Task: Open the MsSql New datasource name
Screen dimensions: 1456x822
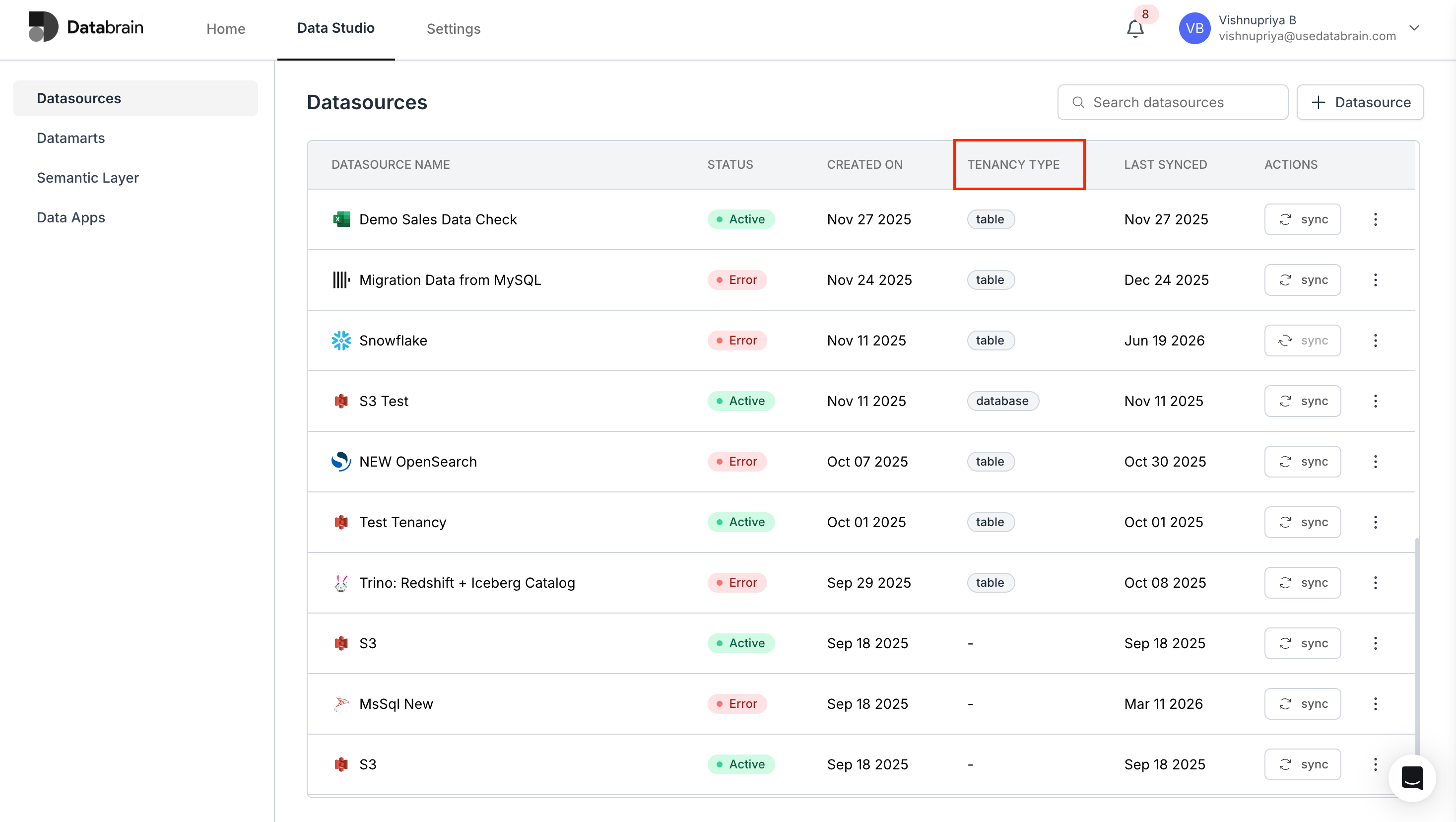Action: (396, 704)
